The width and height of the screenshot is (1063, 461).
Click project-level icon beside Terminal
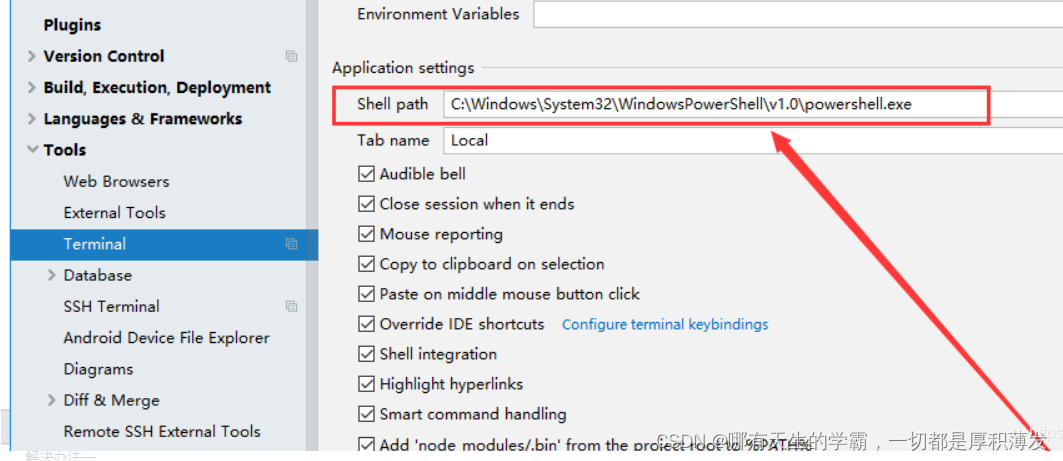tap(292, 244)
